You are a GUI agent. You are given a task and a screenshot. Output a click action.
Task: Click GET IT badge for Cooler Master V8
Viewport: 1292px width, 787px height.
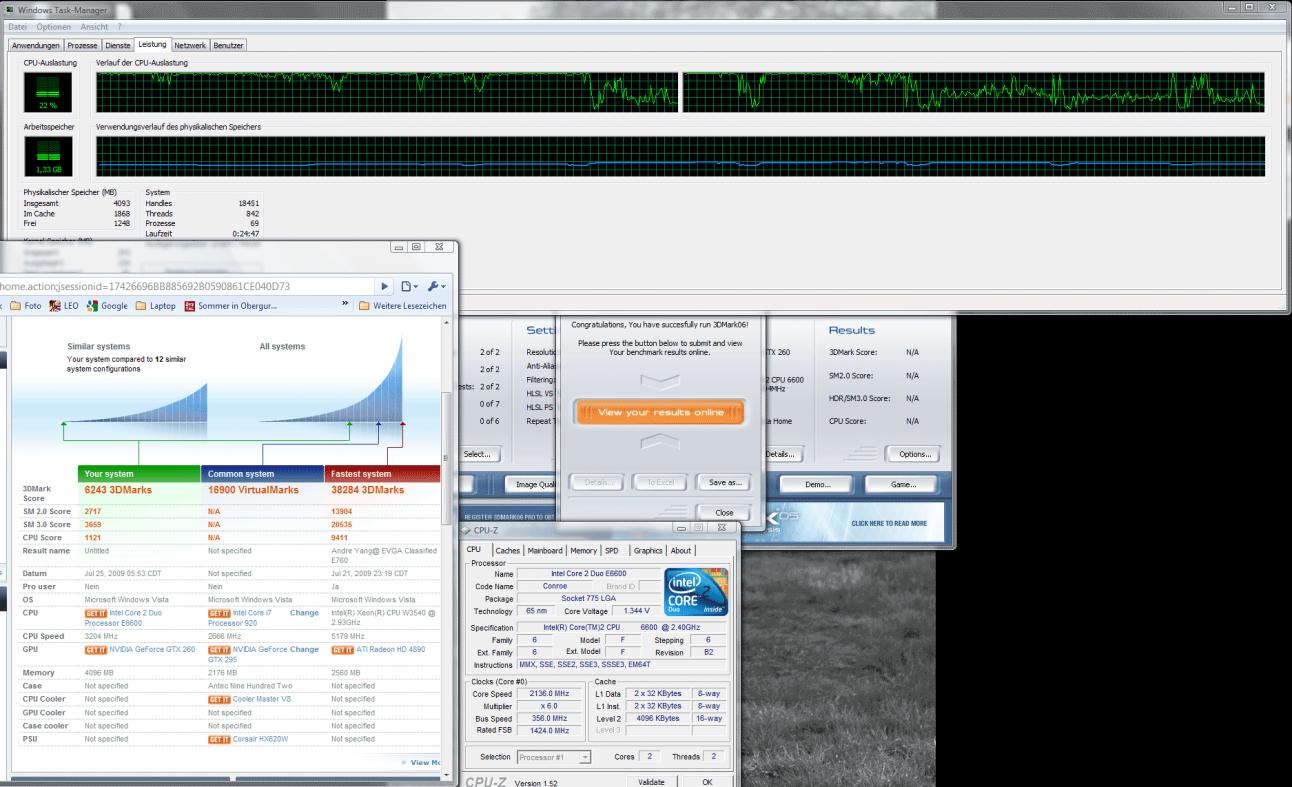tap(219, 700)
